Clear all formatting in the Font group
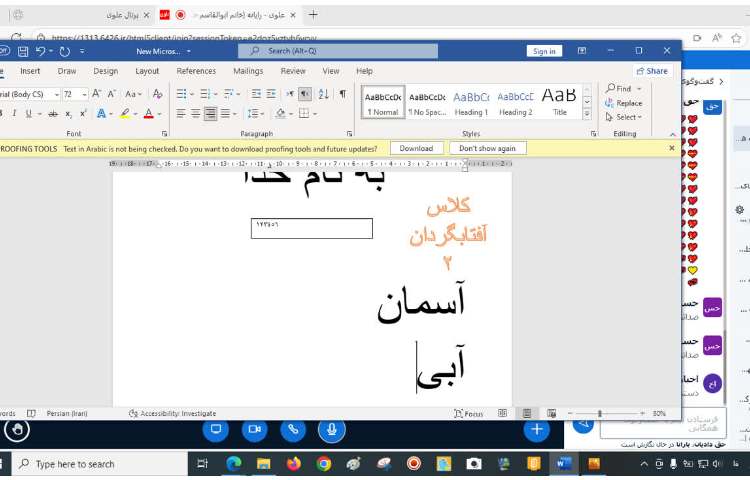The height and width of the screenshot is (480, 750). coord(157,94)
